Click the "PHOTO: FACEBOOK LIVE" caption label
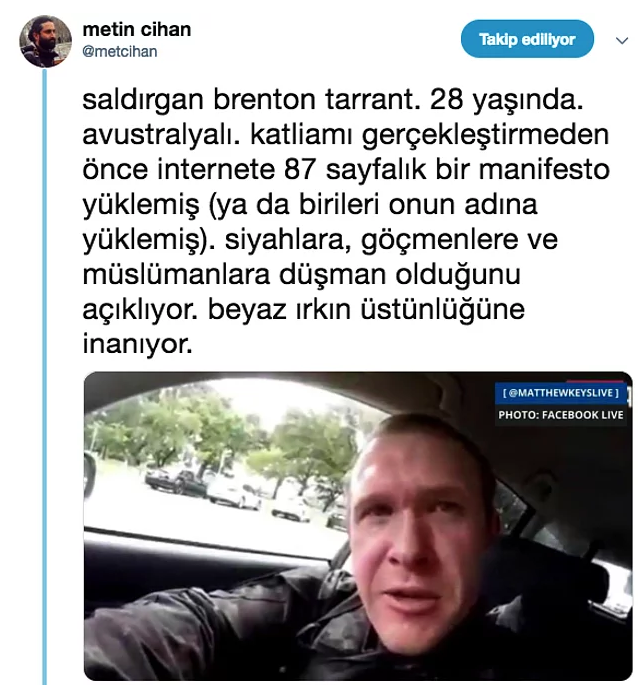Image resolution: width=642 pixels, height=685 pixels. [x=561, y=415]
